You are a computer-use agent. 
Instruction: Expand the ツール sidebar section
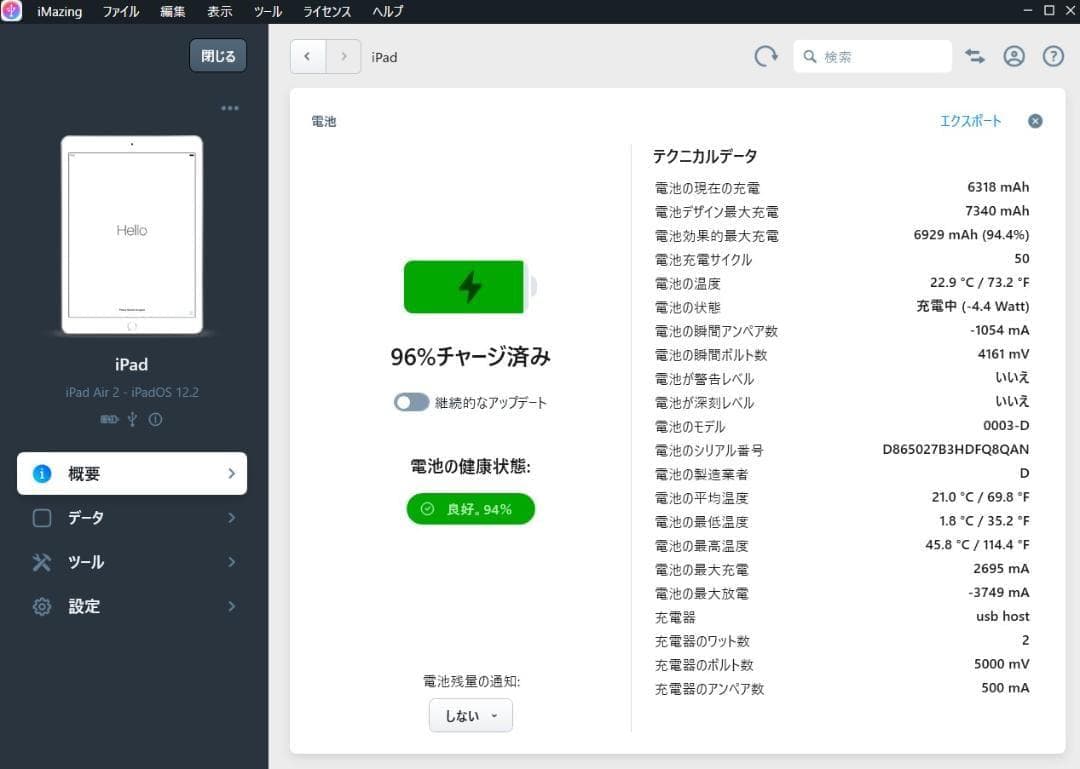click(x=132, y=562)
